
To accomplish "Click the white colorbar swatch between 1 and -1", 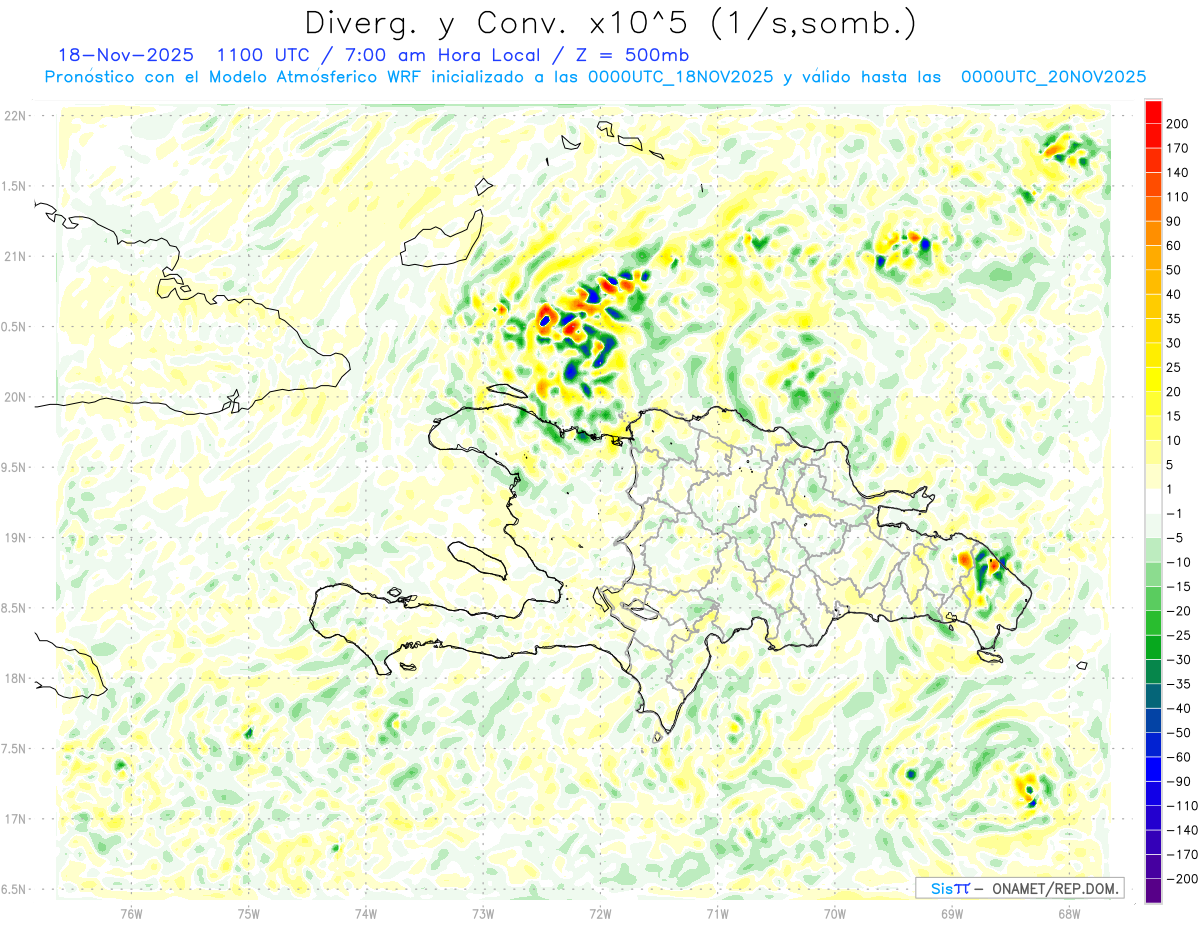I will [1153, 500].
